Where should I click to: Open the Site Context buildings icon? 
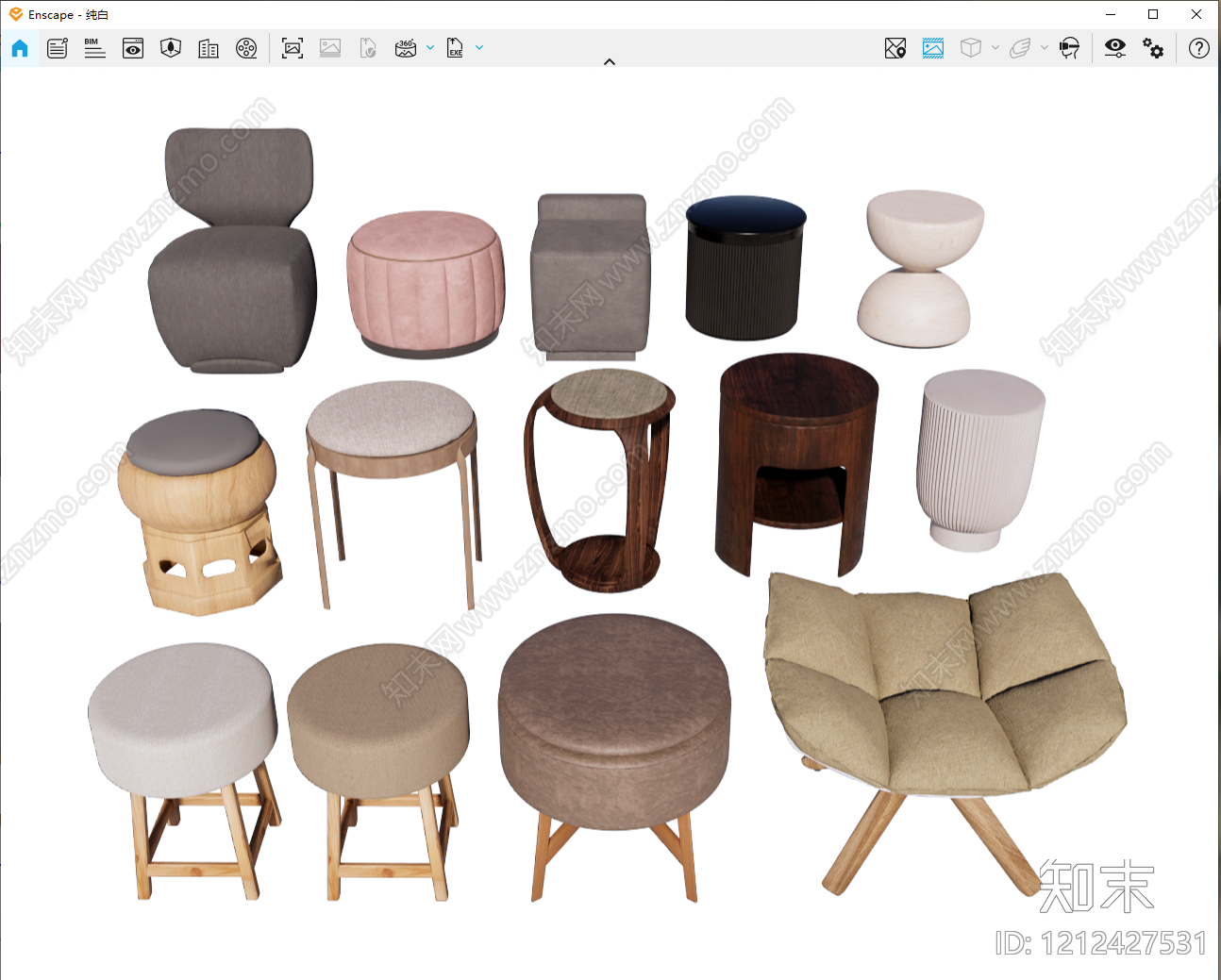pyautogui.click(x=209, y=48)
